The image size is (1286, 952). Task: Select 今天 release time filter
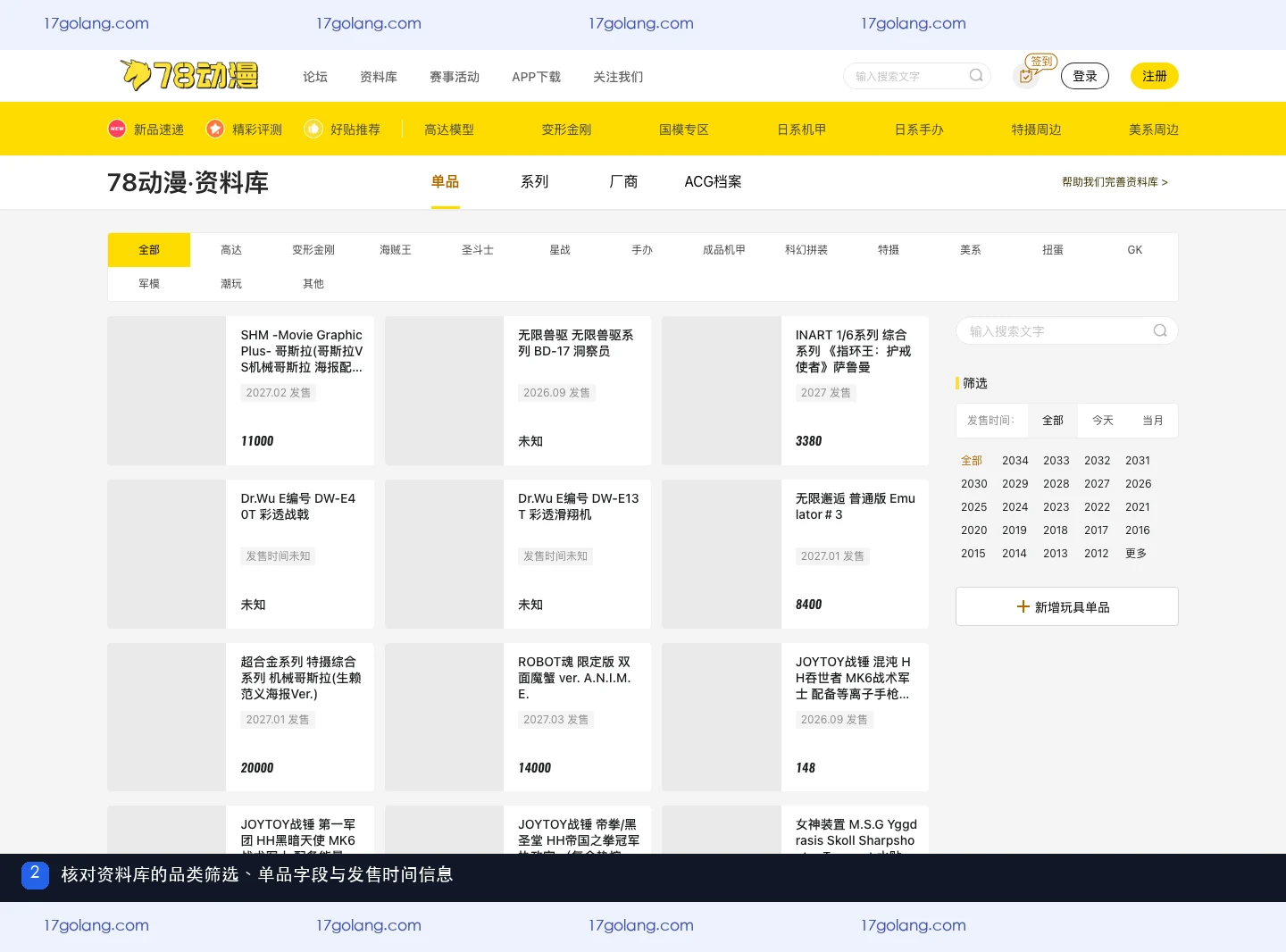[1103, 421]
